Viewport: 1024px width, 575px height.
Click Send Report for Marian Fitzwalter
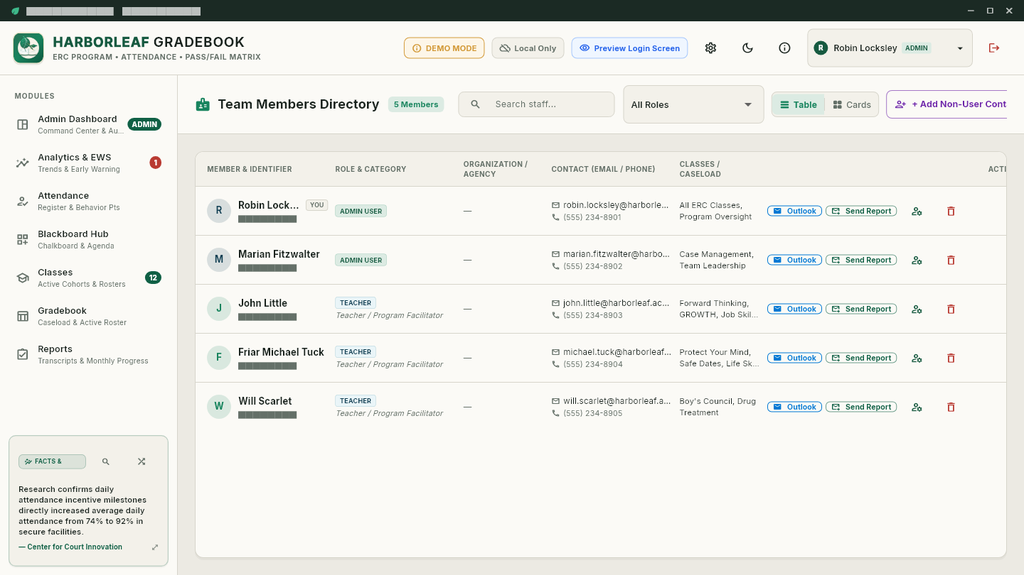pos(861,260)
